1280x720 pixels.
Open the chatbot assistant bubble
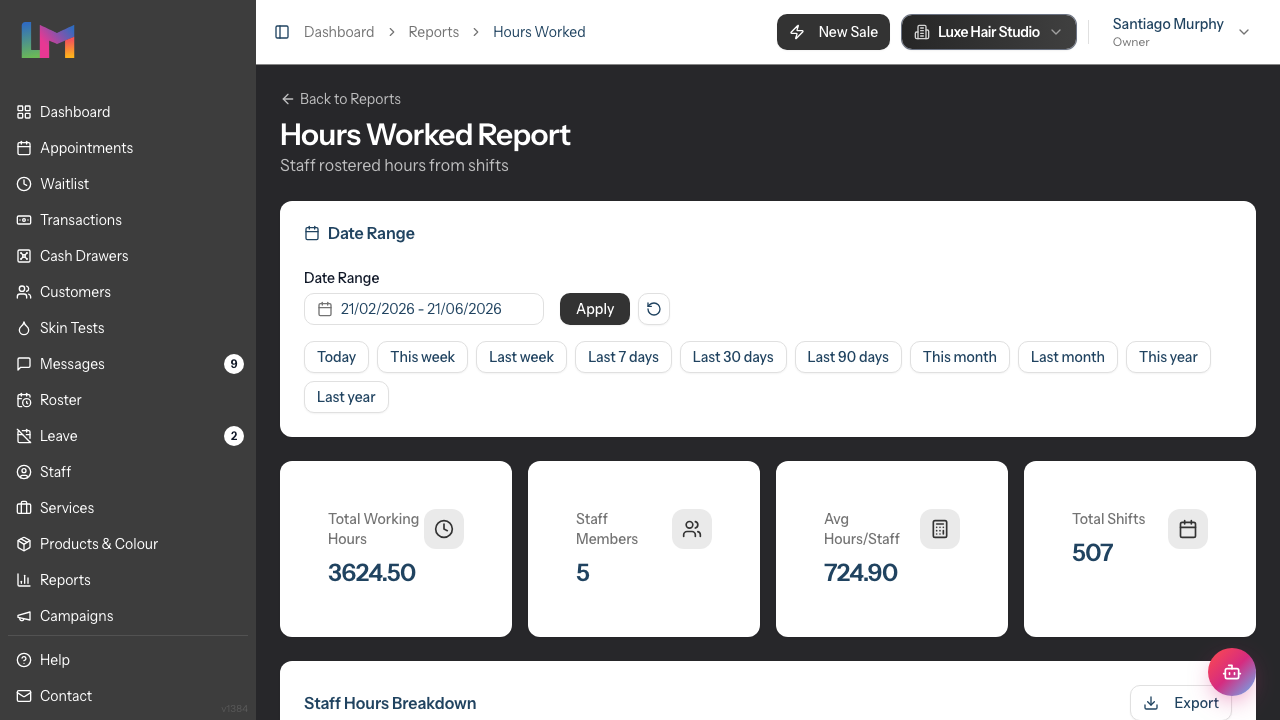click(1232, 672)
